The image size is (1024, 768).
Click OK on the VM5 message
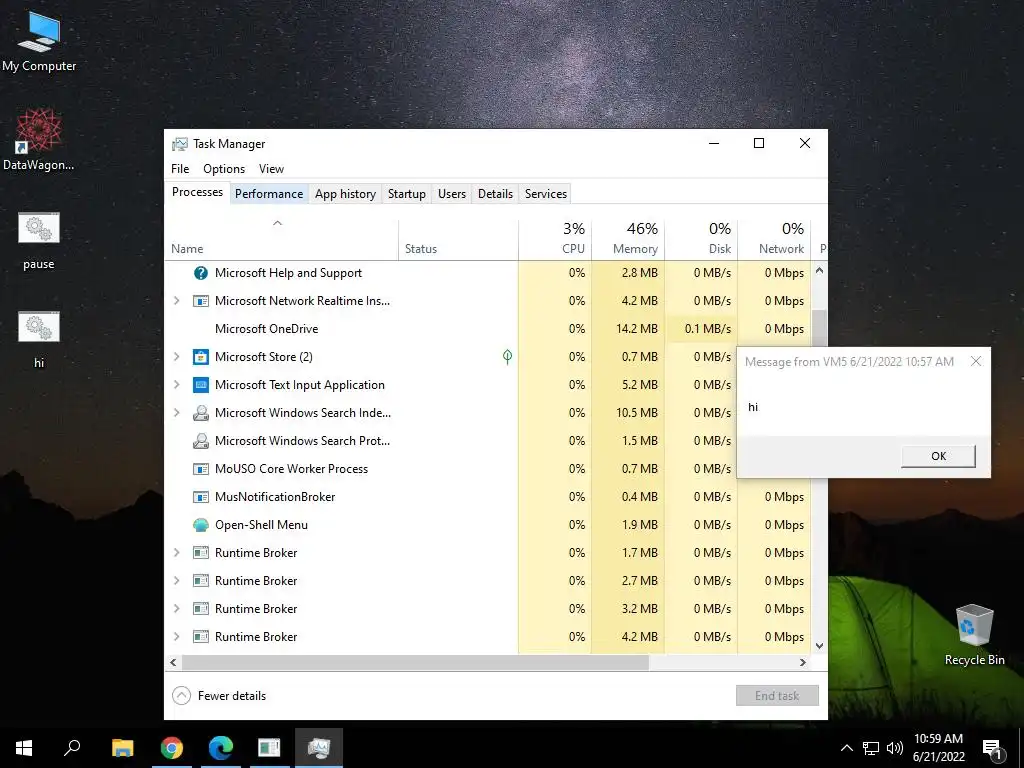click(938, 456)
